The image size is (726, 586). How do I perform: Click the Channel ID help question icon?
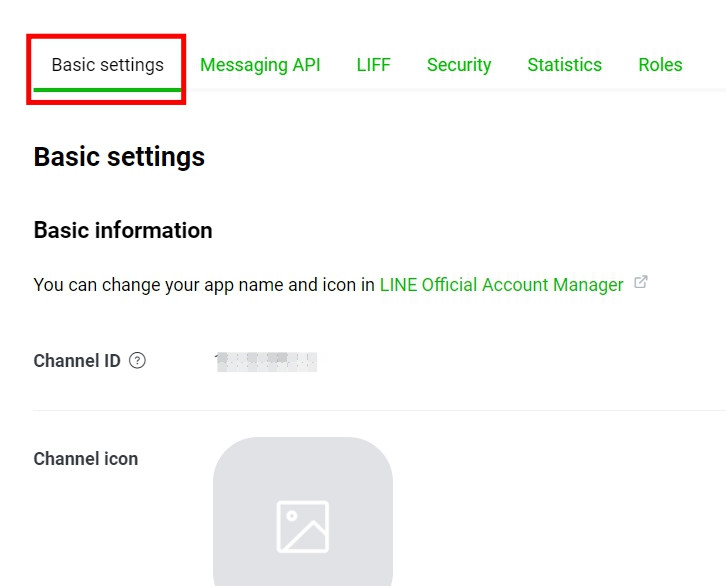pyautogui.click(x=137, y=360)
